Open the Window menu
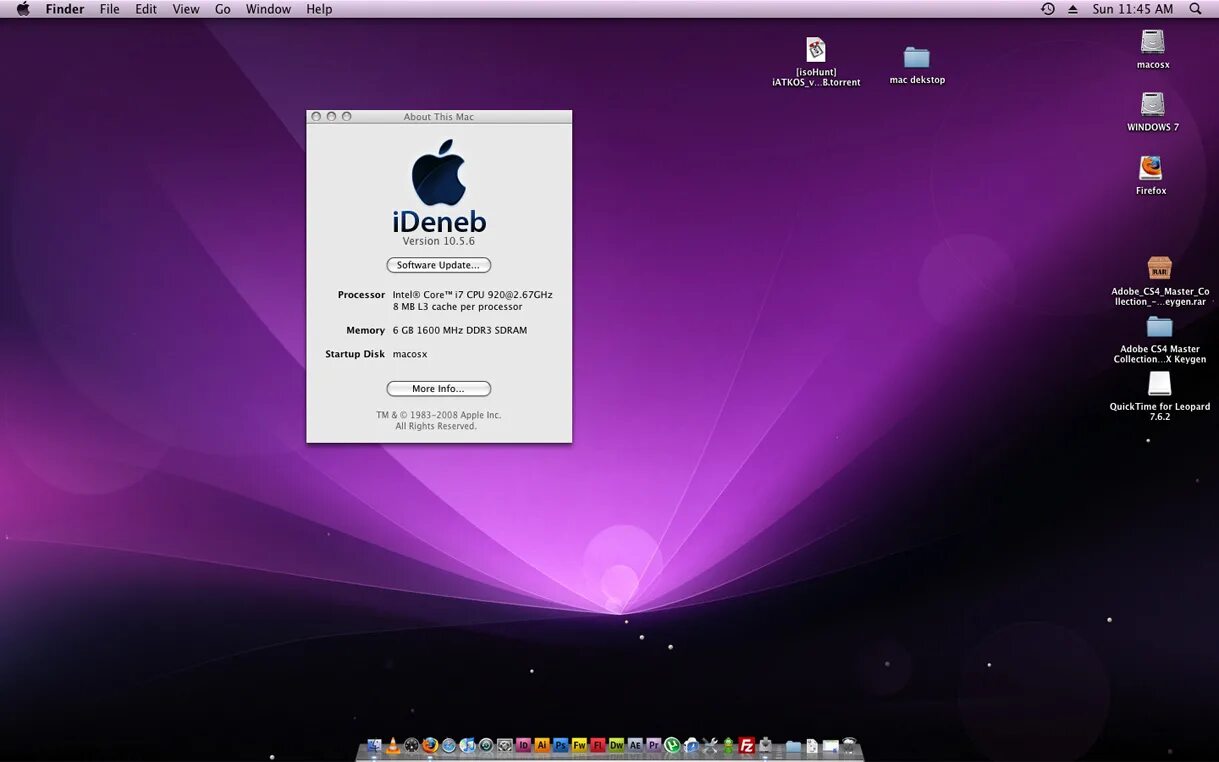1219x762 pixels. (268, 9)
